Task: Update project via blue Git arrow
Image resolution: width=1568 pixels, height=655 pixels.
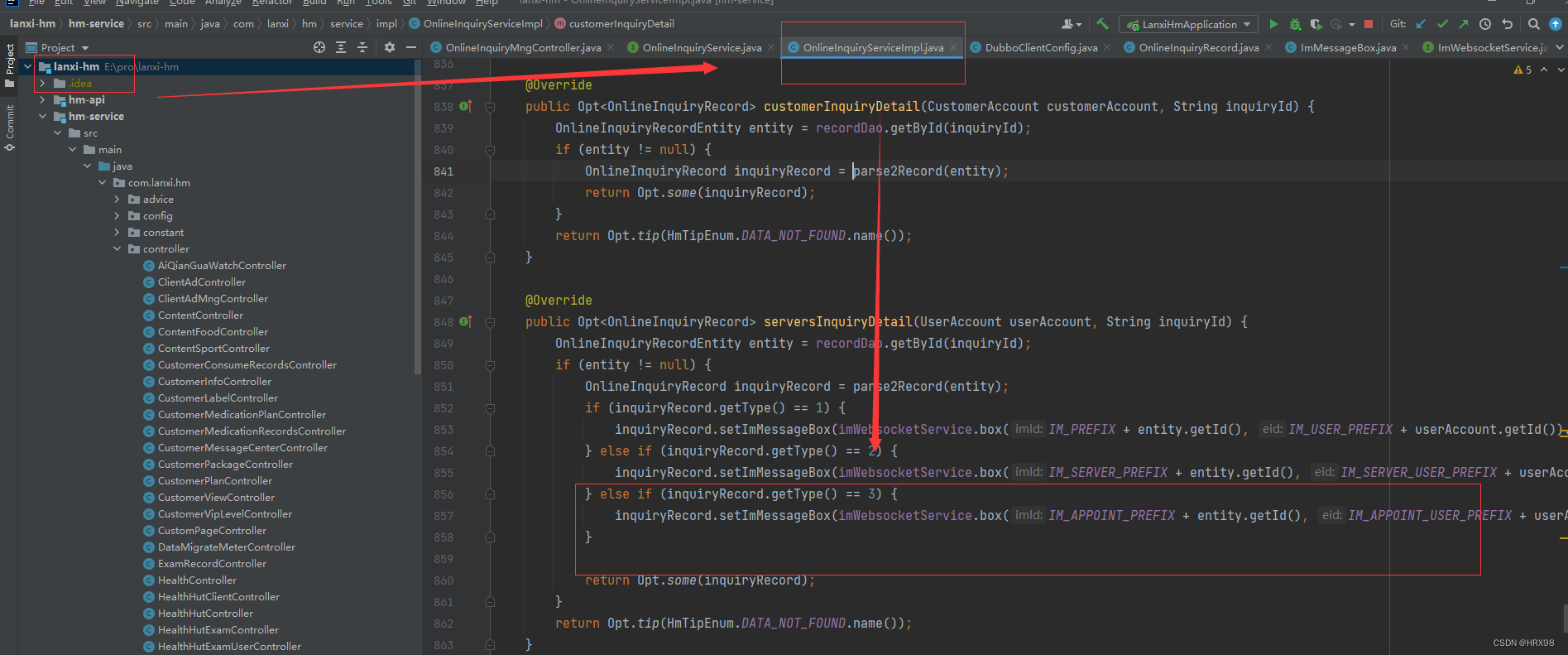Action: point(1421,24)
